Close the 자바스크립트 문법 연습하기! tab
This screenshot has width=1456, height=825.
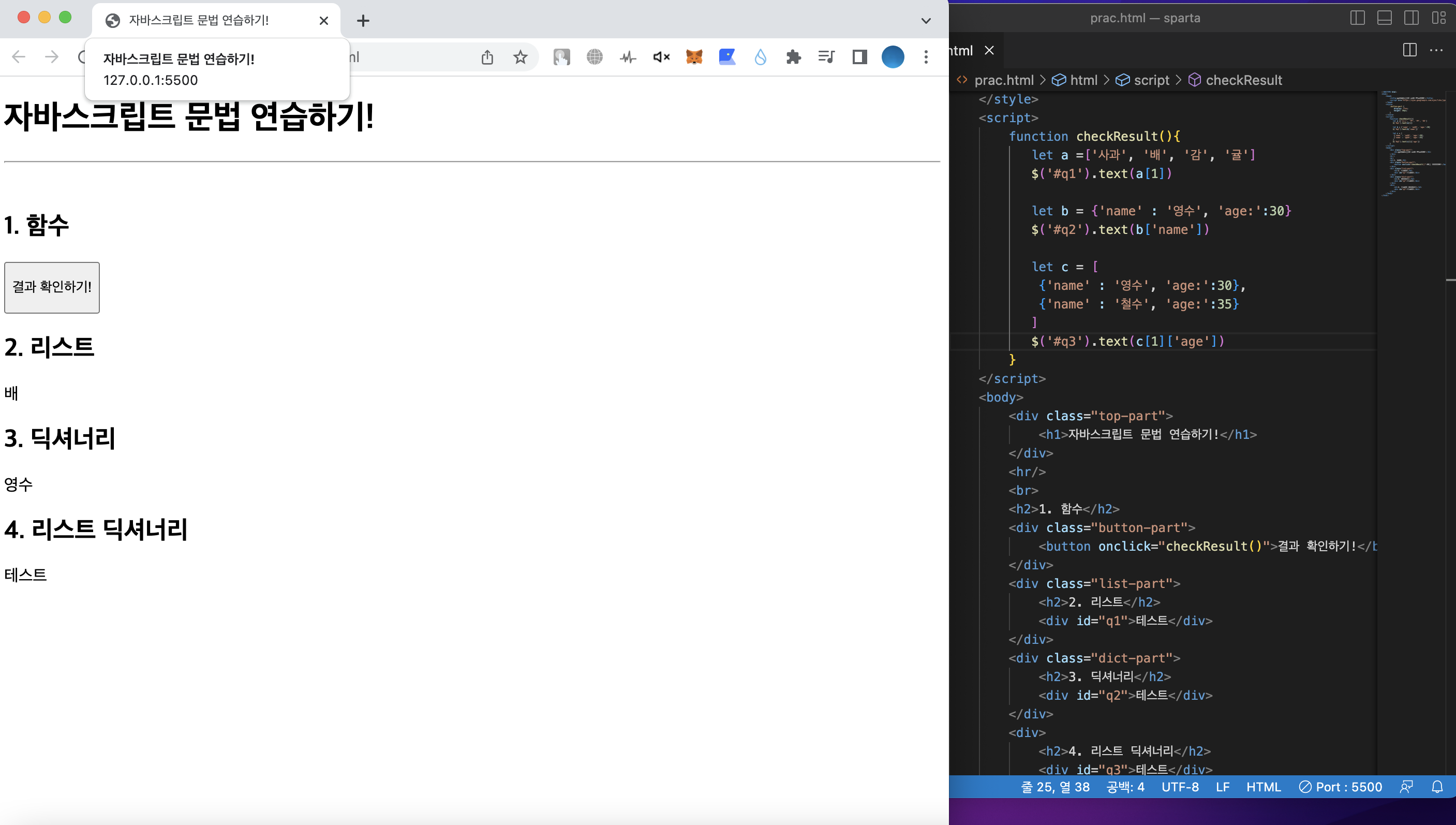coord(324,21)
